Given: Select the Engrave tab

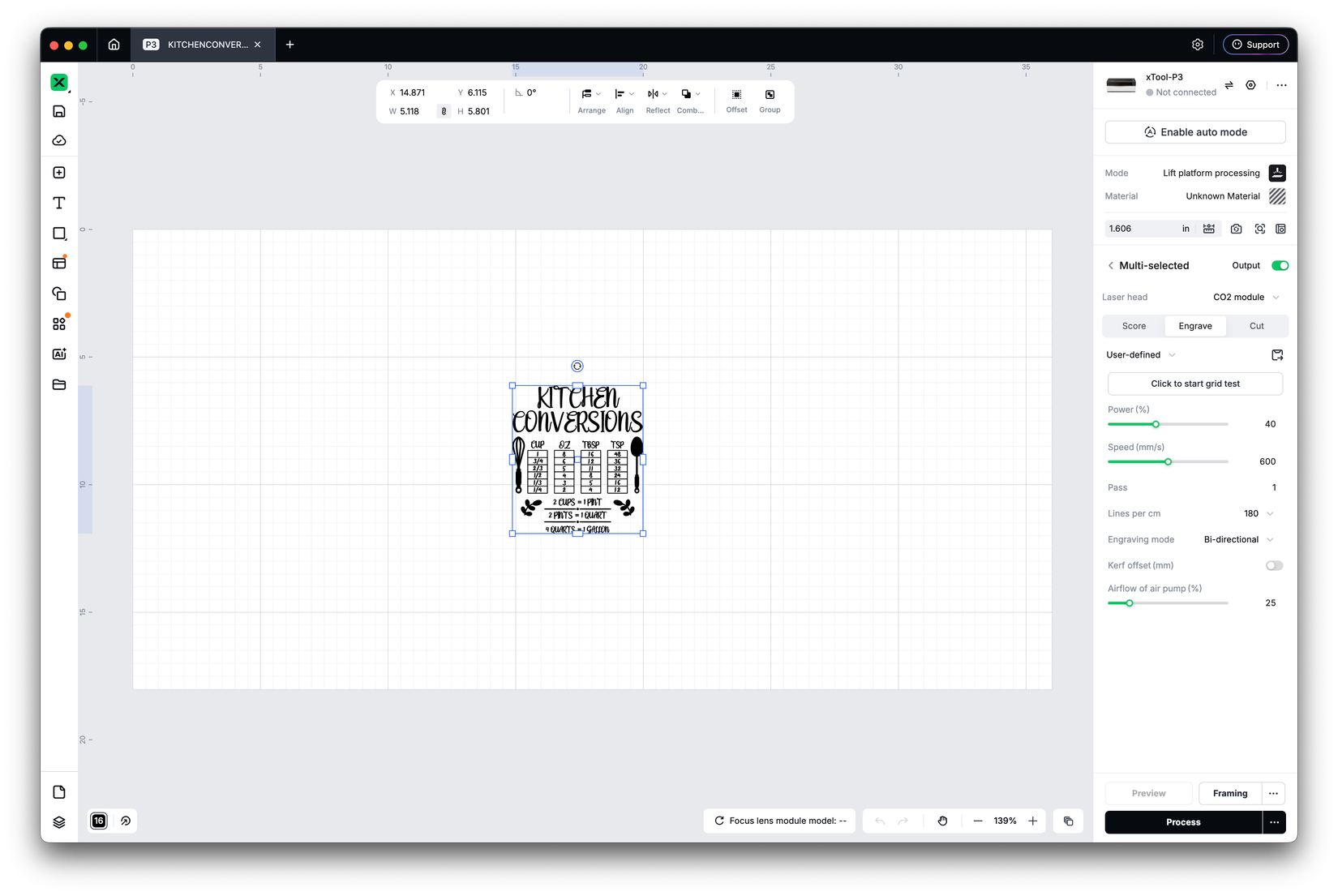Looking at the screenshot, I should [1195, 326].
